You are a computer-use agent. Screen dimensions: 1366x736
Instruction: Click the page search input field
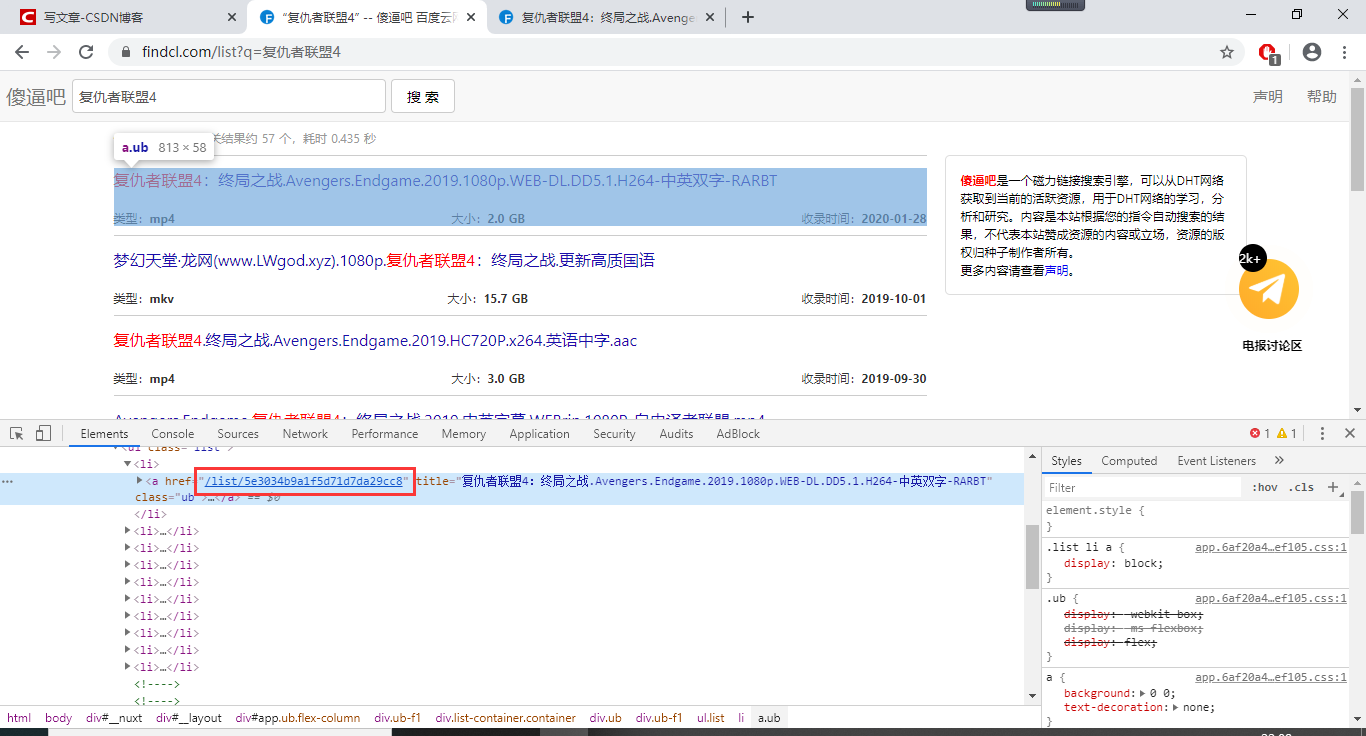(229, 96)
